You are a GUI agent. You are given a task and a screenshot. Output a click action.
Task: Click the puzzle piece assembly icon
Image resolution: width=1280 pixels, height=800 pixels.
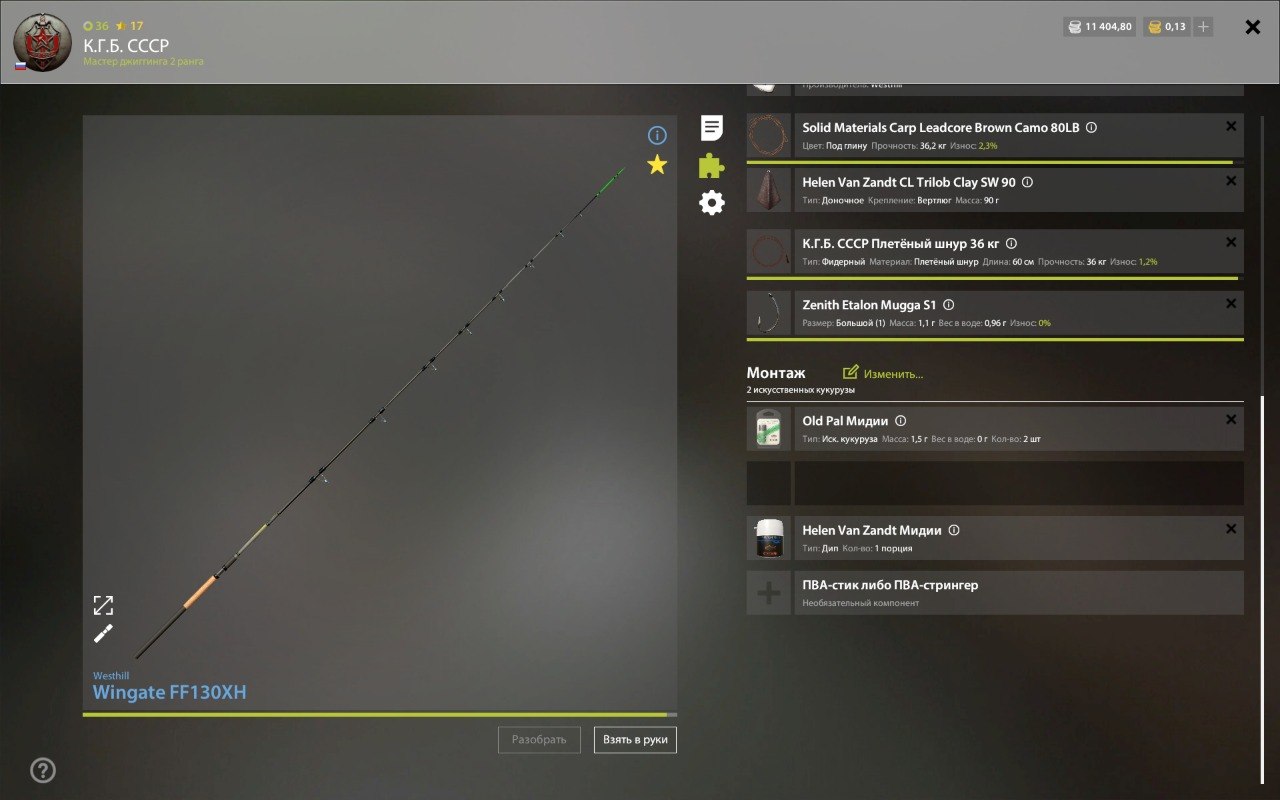coord(710,165)
